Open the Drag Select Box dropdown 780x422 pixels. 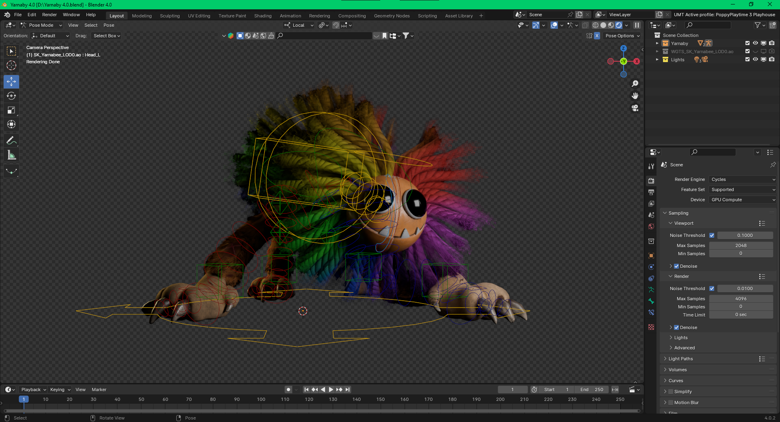click(106, 36)
